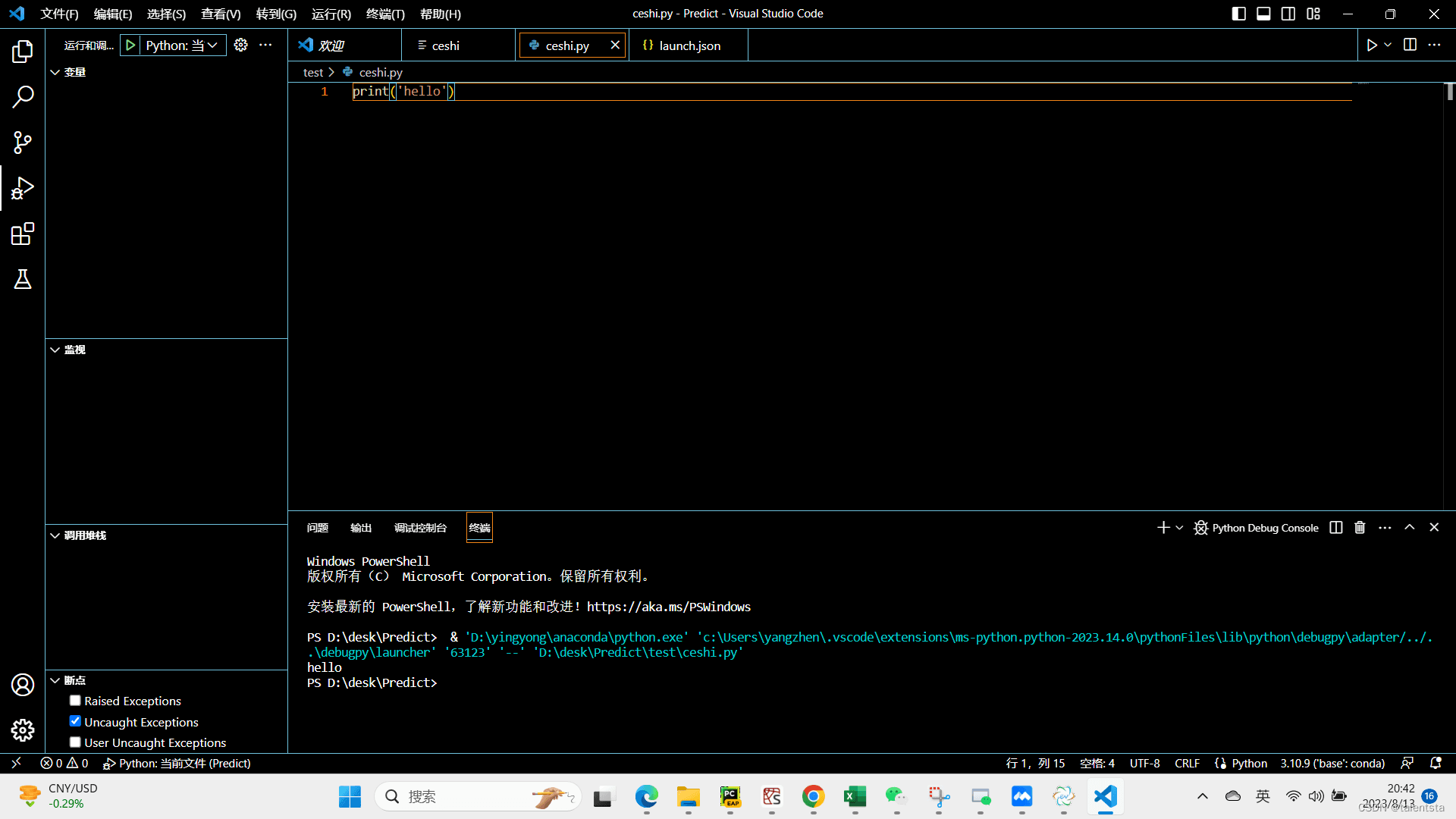The height and width of the screenshot is (819, 1456).
Task: Split the editor to the right
Action: pos(1410,45)
